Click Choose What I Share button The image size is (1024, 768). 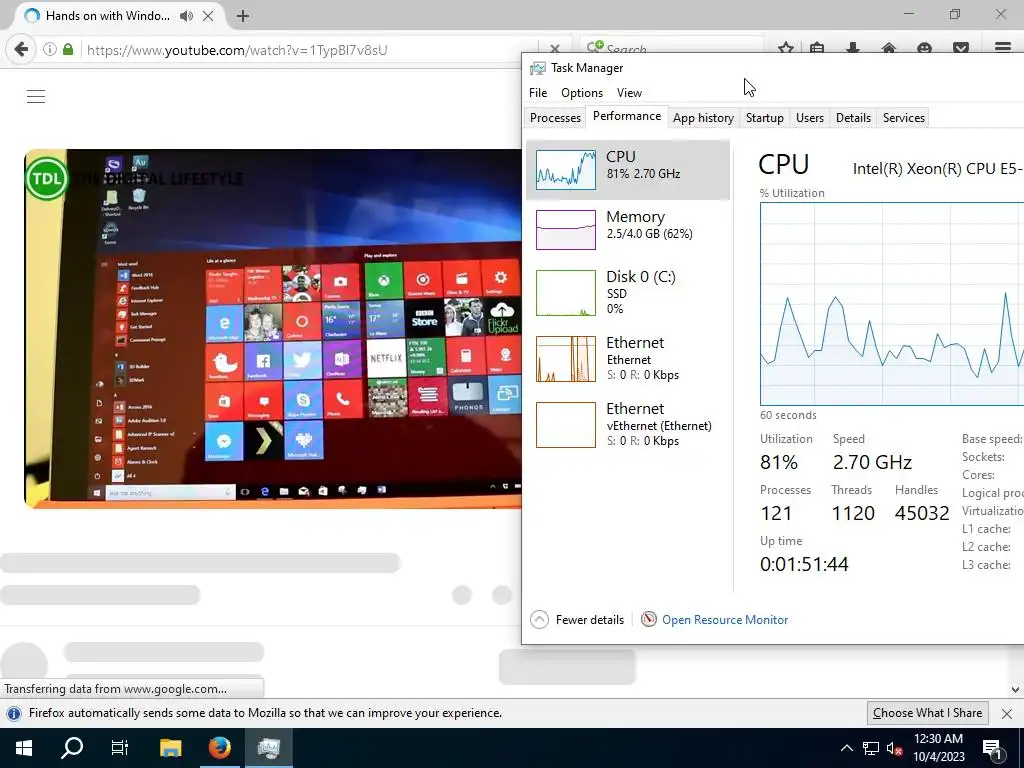927,713
